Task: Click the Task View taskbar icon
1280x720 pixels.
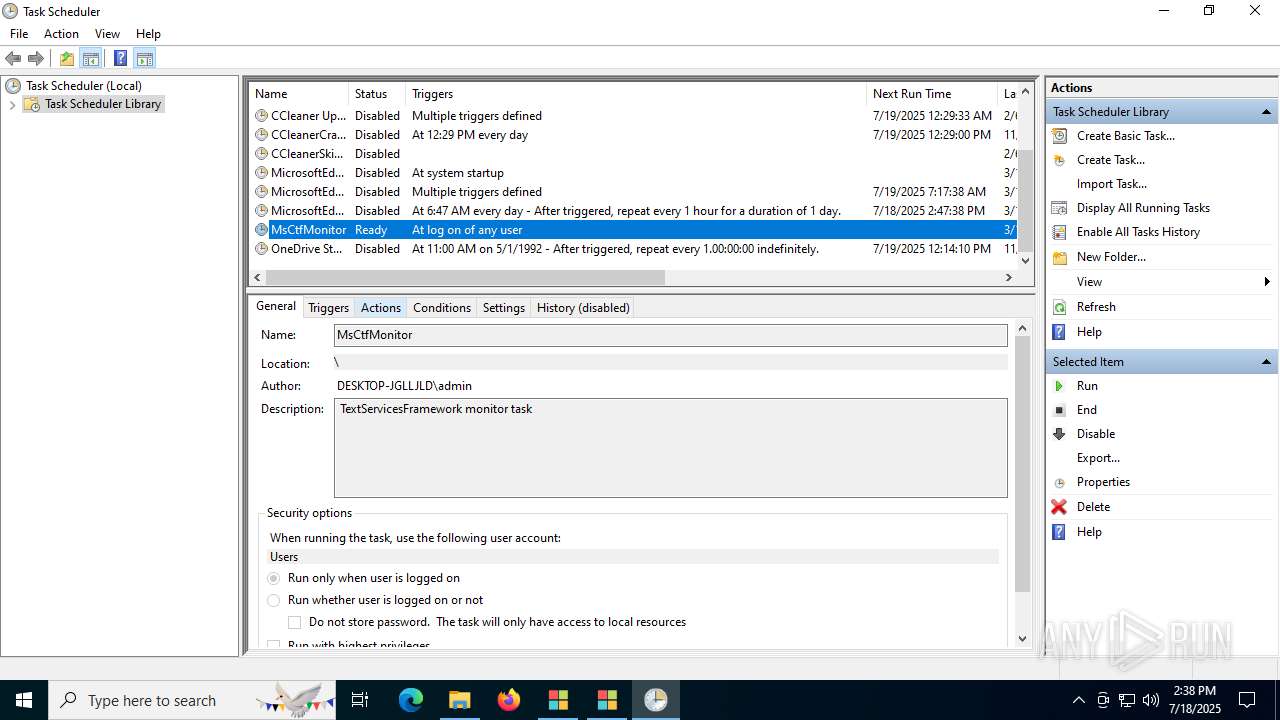Action: click(360, 700)
